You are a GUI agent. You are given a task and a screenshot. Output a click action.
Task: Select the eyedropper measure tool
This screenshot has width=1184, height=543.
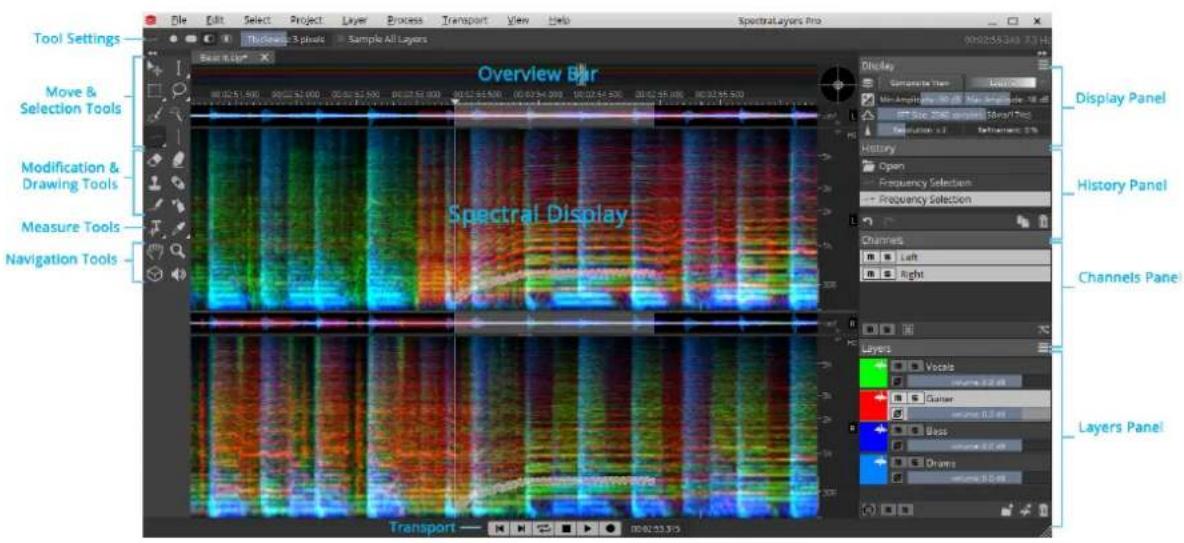(179, 227)
